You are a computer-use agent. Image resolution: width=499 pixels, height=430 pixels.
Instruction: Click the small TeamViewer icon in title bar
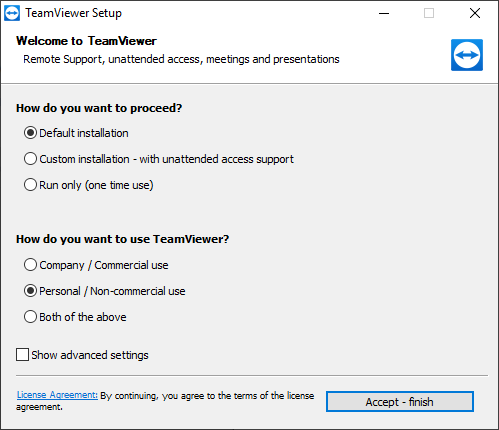coord(12,13)
